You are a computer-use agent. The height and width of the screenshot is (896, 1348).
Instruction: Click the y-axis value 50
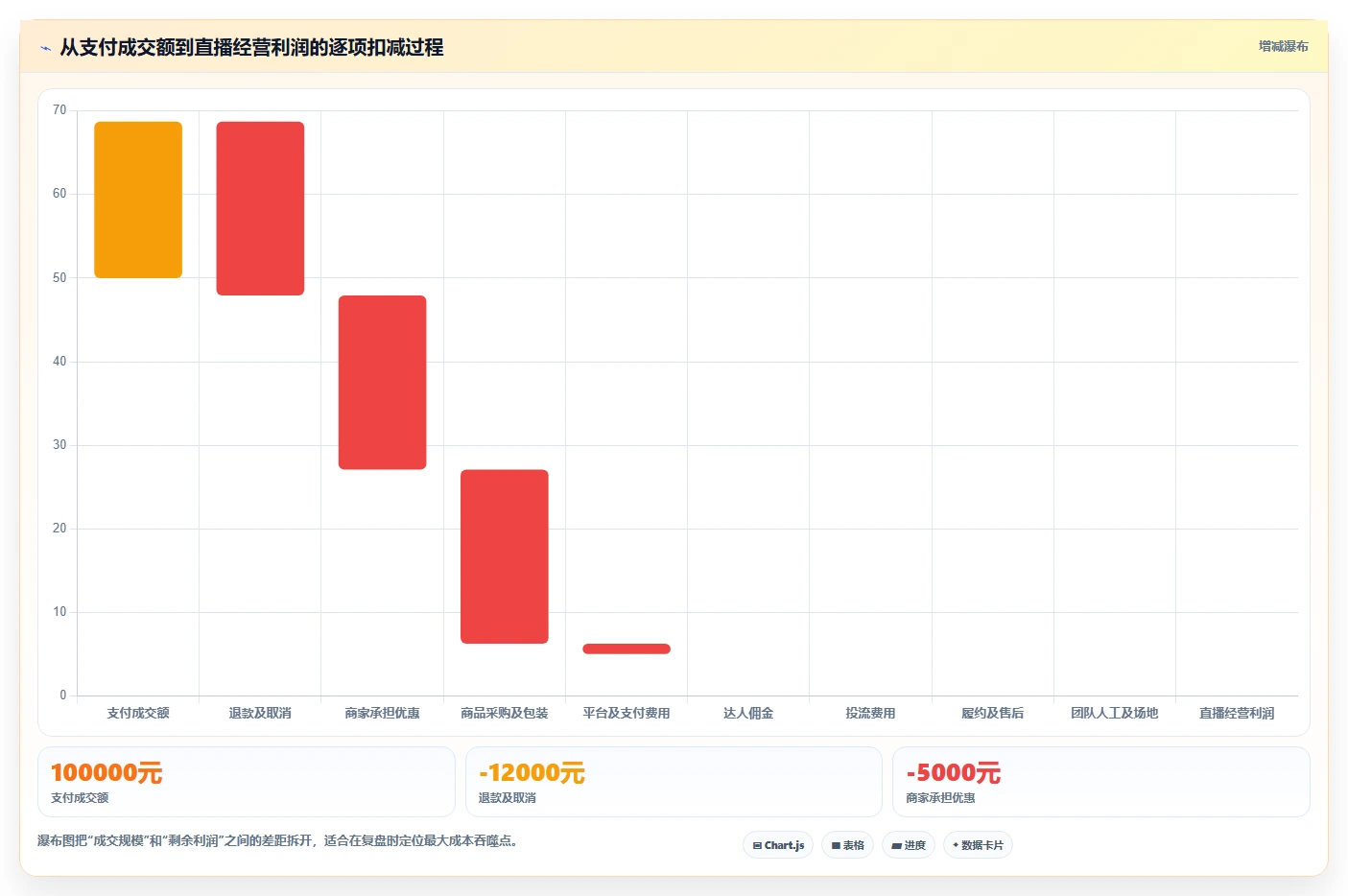[59, 278]
